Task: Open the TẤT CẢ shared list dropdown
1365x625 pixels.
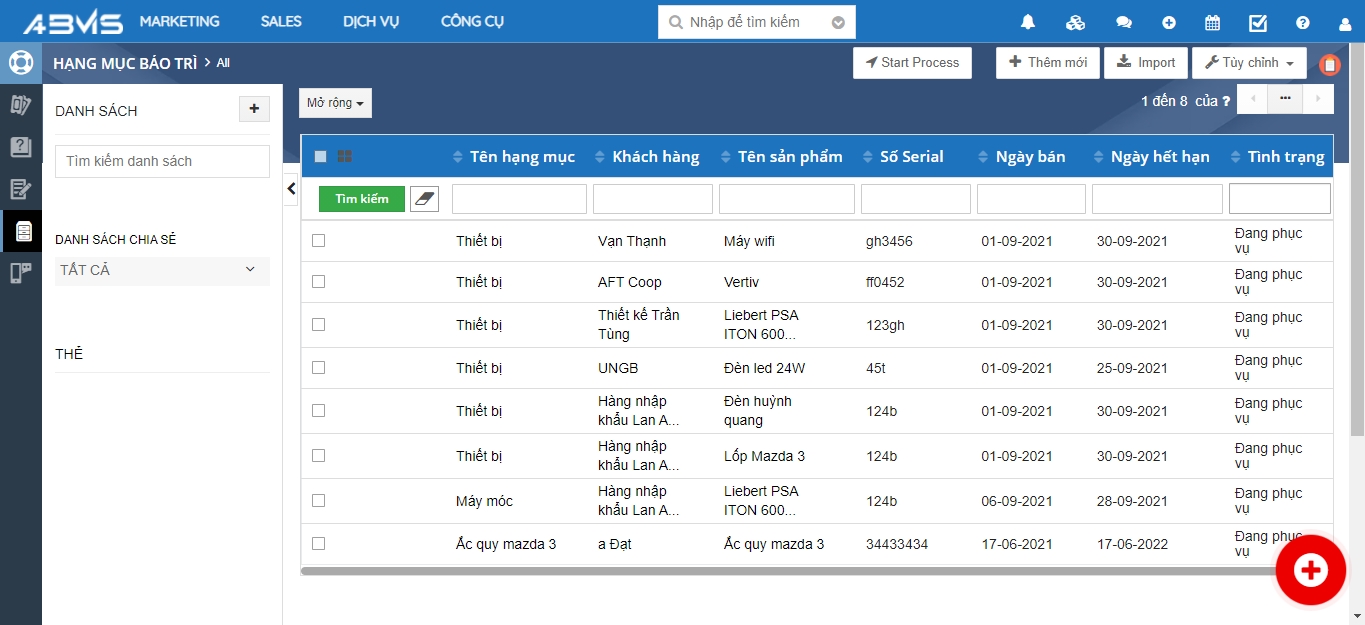Action: click(162, 270)
